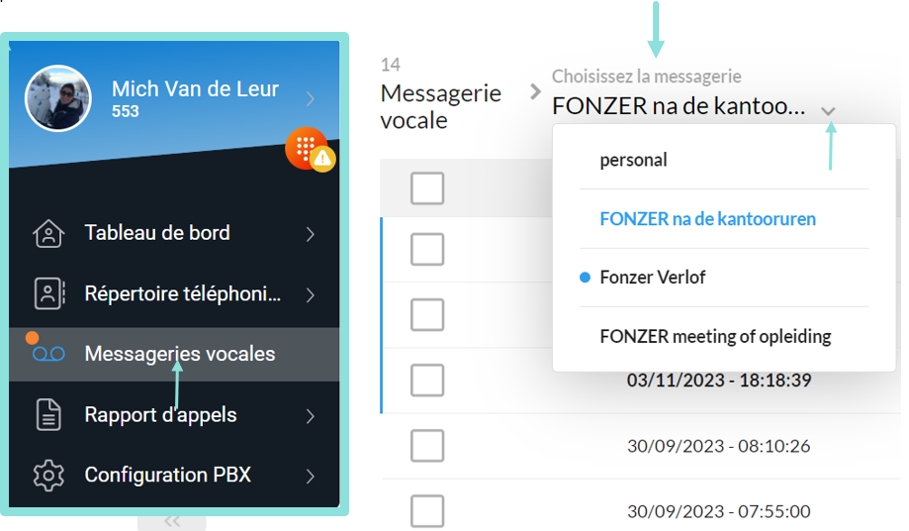Check the box for 03/11/2023 18:18:39 message
Viewport: 909px width, 531px height.
(x=427, y=381)
